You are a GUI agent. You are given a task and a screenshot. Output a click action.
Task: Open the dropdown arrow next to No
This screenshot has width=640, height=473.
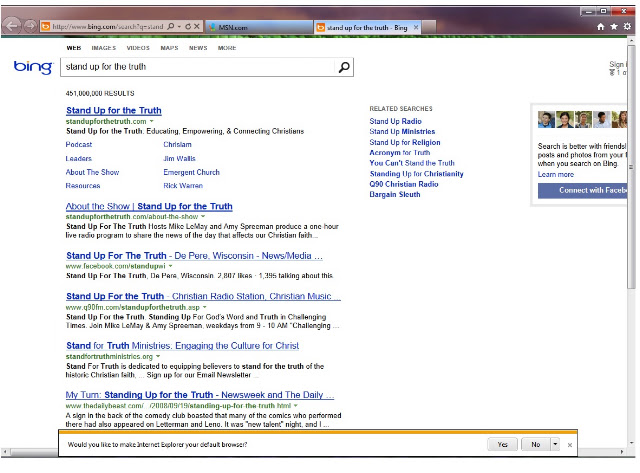click(556, 444)
